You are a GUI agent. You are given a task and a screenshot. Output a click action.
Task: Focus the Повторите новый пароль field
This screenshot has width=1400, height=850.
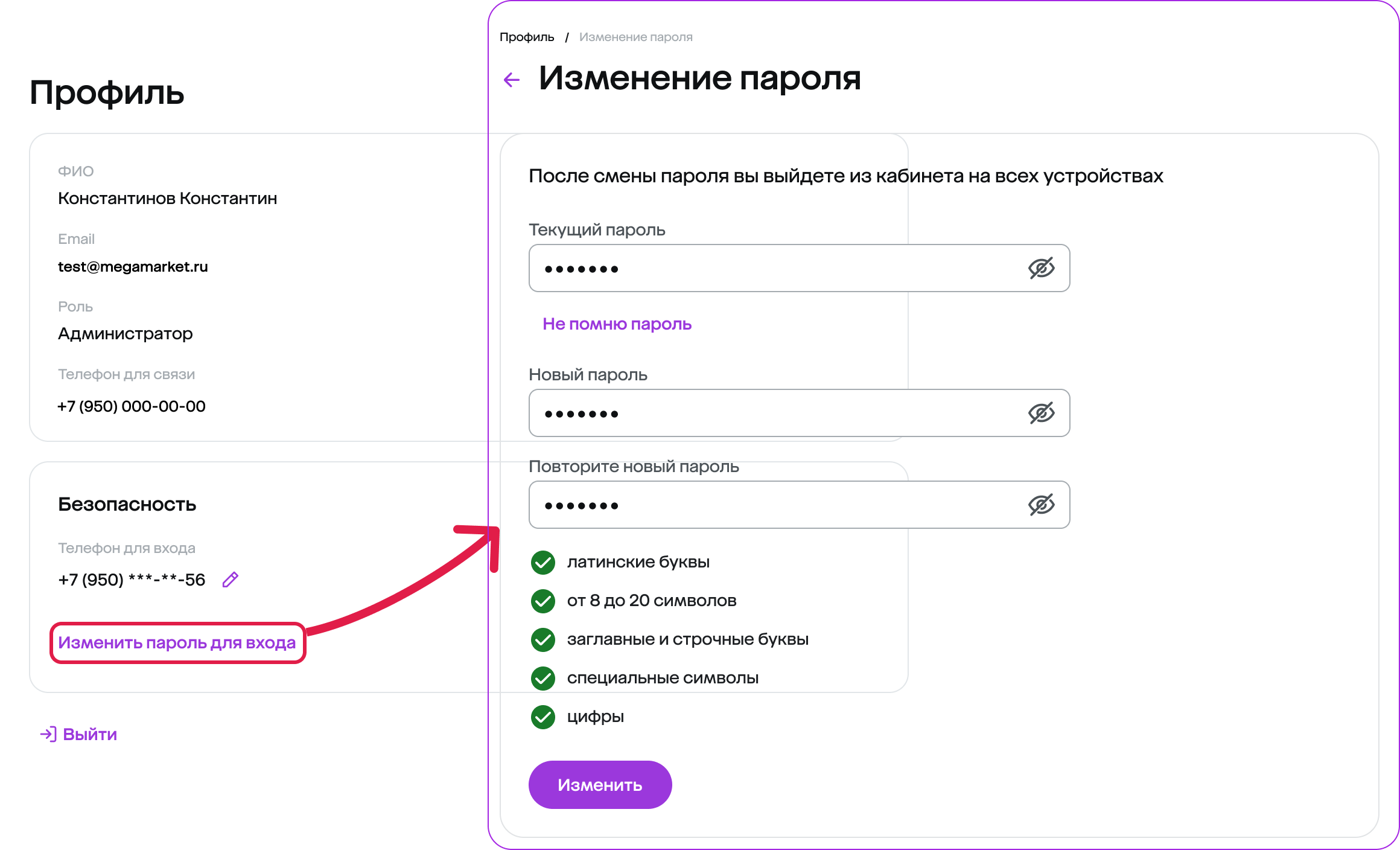(x=800, y=505)
